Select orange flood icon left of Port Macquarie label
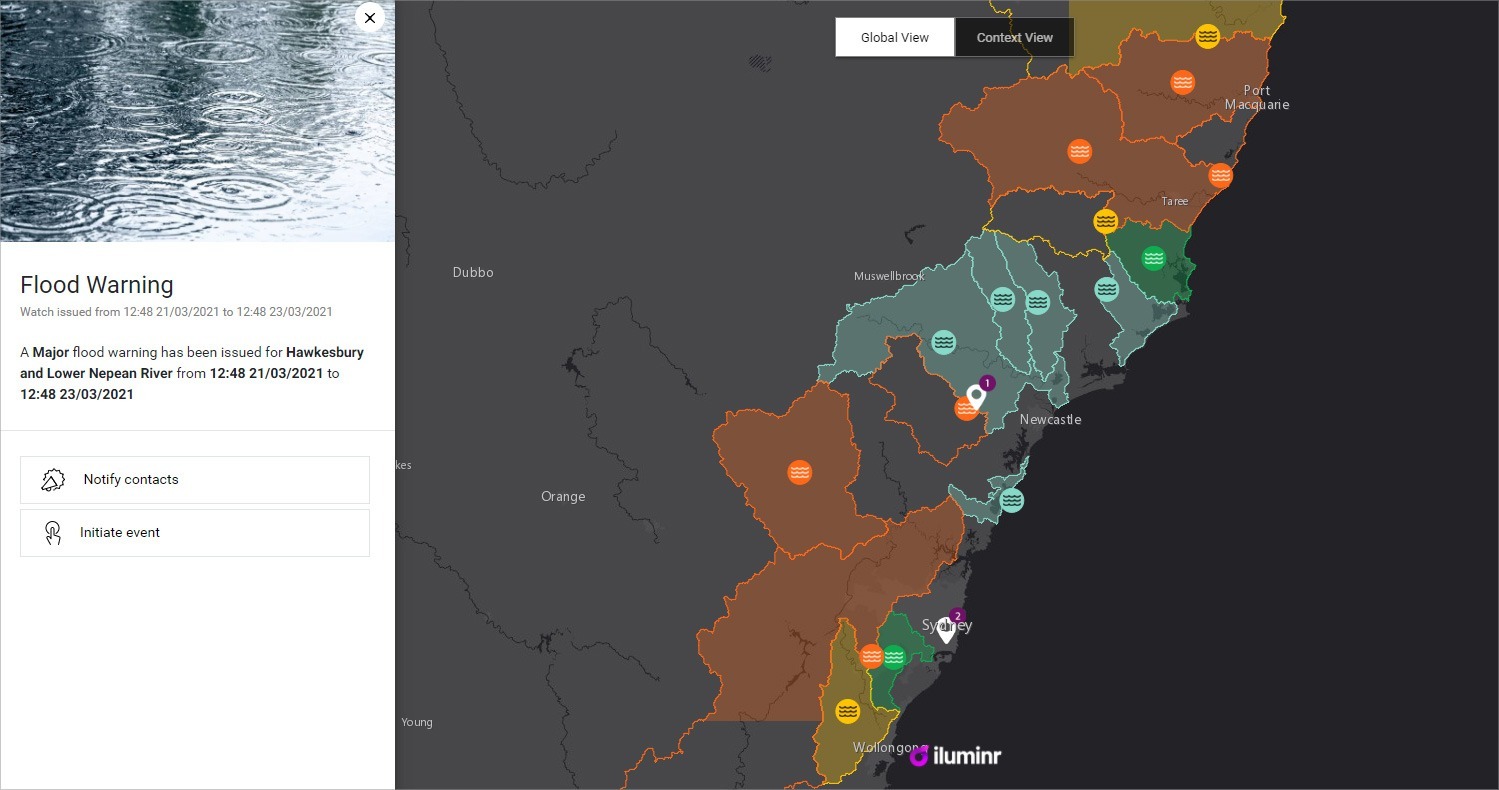The image size is (1499, 790). (1183, 83)
